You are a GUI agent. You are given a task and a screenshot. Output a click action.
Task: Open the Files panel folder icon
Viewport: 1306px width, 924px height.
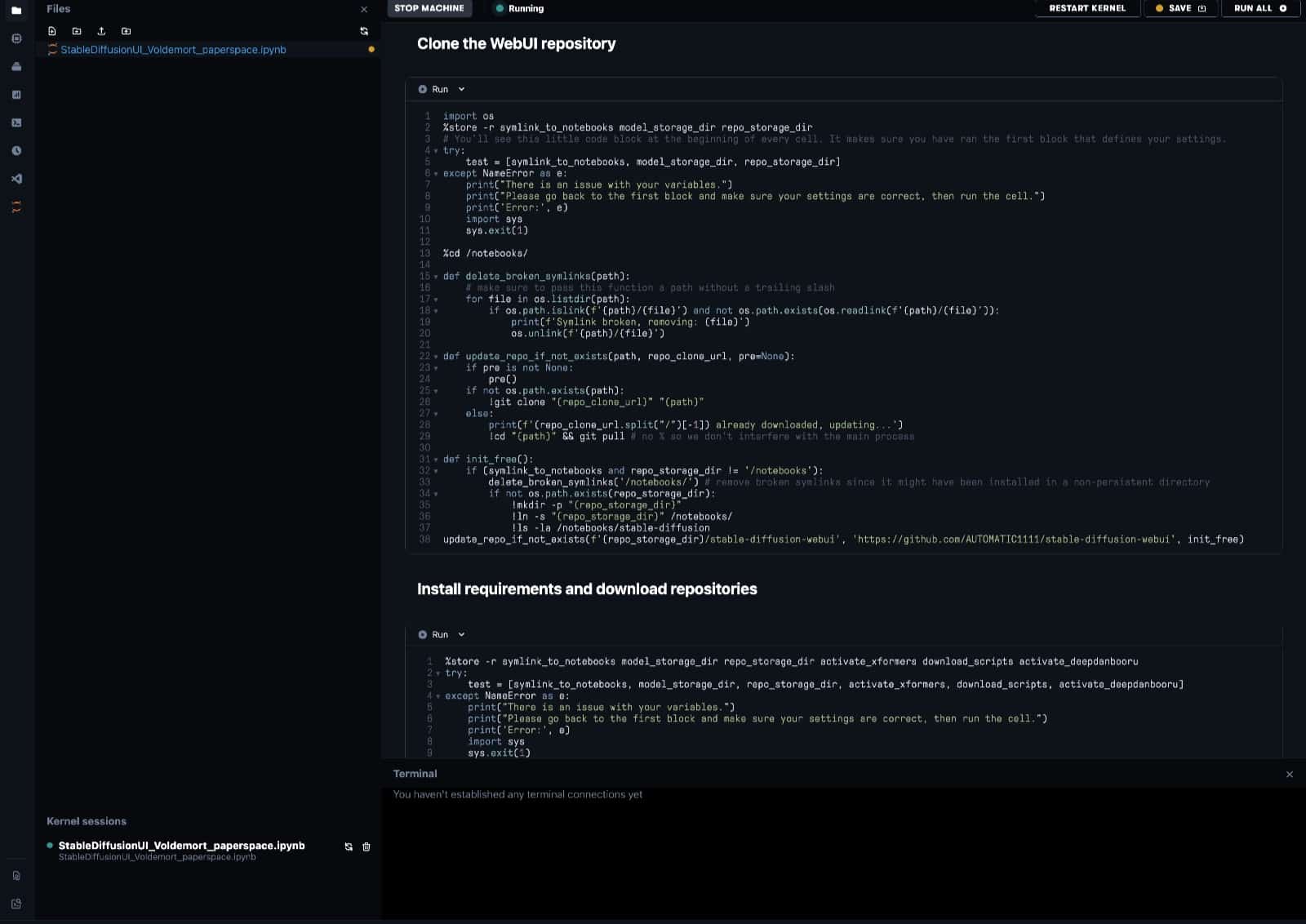click(x=16, y=11)
